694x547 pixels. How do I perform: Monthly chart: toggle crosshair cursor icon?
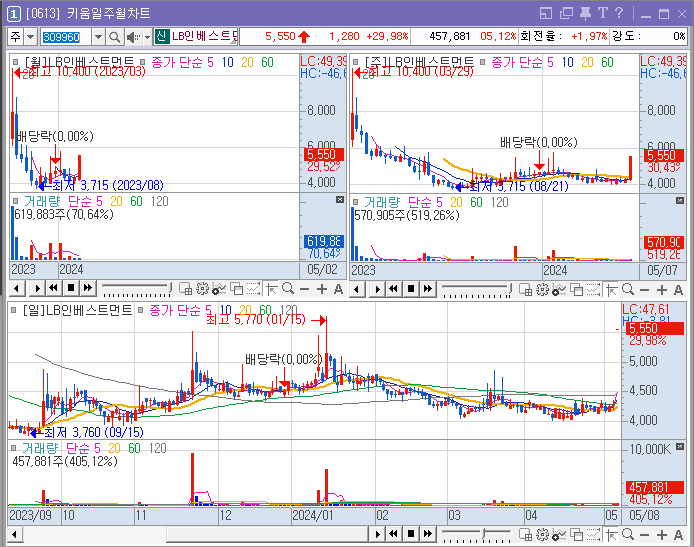pos(271,289)
